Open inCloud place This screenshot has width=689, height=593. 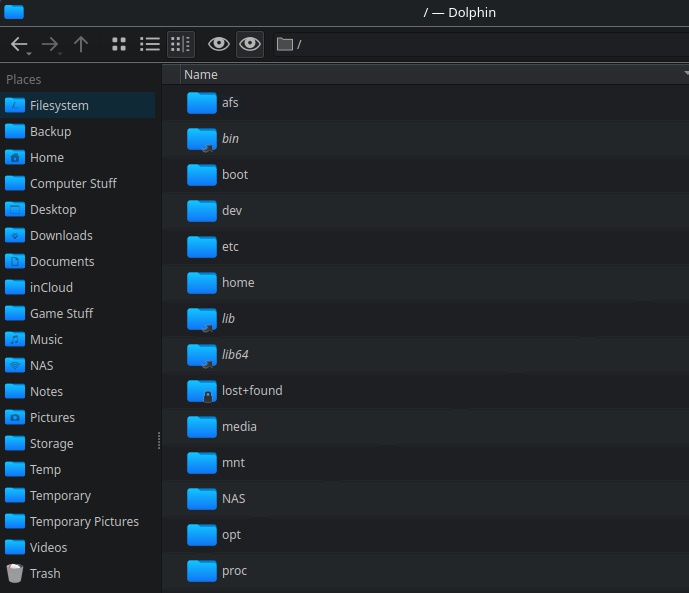pos(78,287)
